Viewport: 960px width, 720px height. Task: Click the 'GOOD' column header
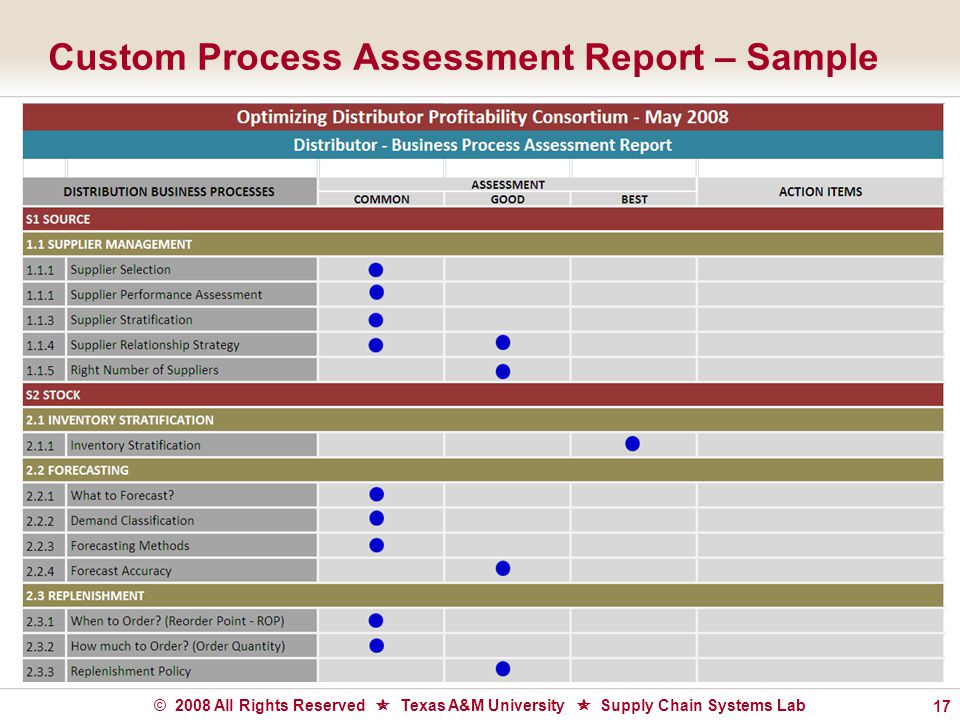tap(508, 199)
